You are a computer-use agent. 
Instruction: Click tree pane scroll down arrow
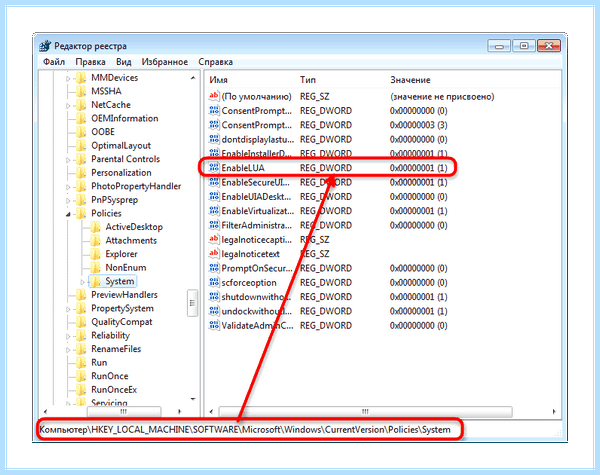tap(193, 399)
